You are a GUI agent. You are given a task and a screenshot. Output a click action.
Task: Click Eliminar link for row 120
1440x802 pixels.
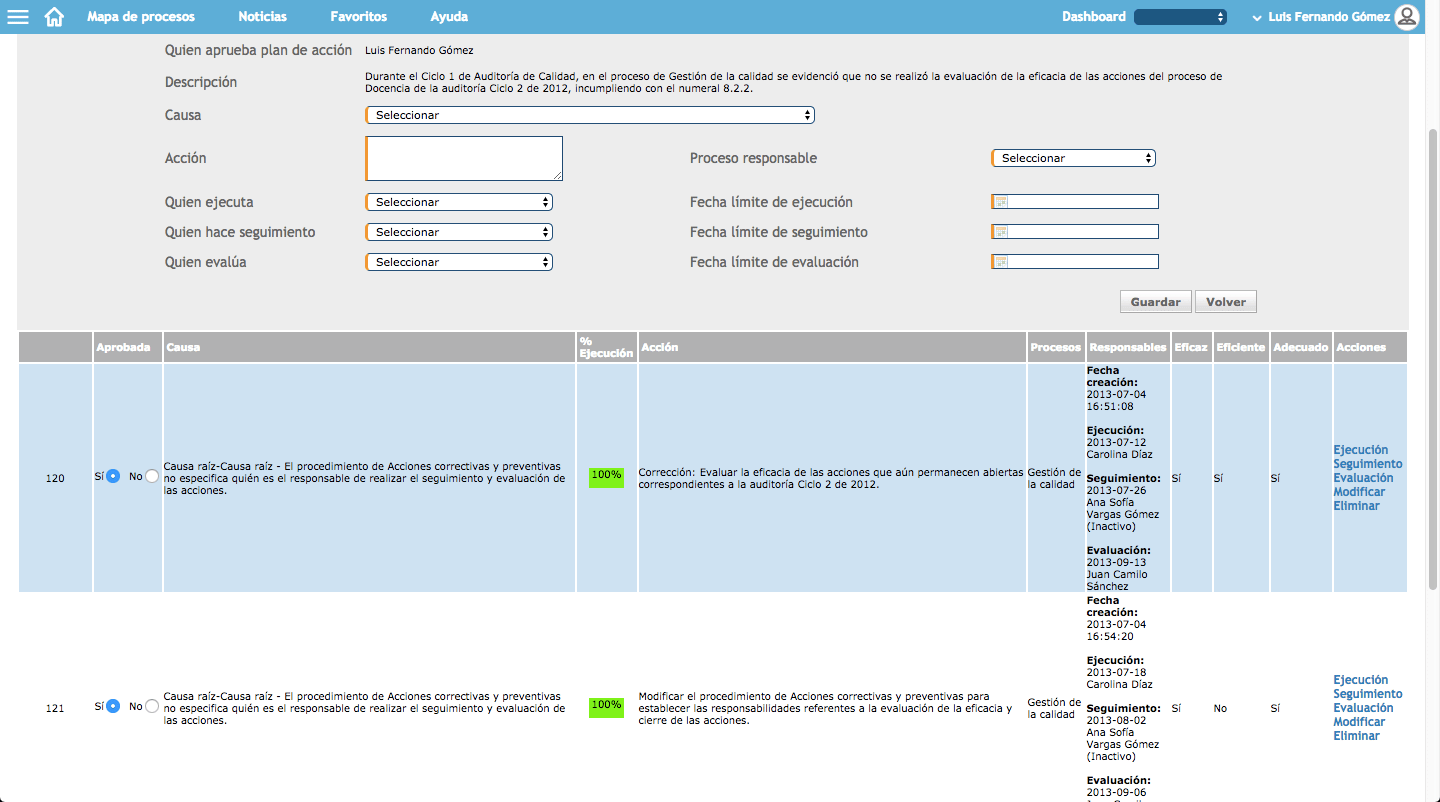click(1356, 506)
